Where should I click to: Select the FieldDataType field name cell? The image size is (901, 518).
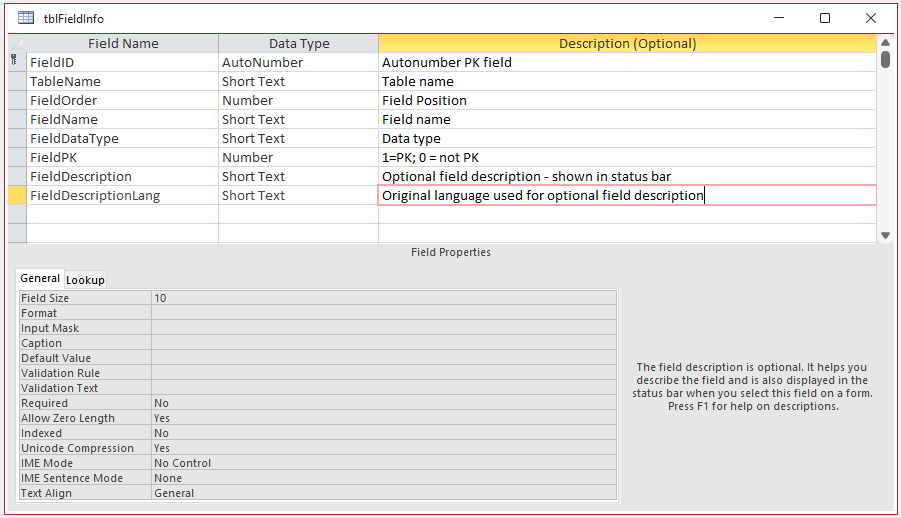coord(122,138)
